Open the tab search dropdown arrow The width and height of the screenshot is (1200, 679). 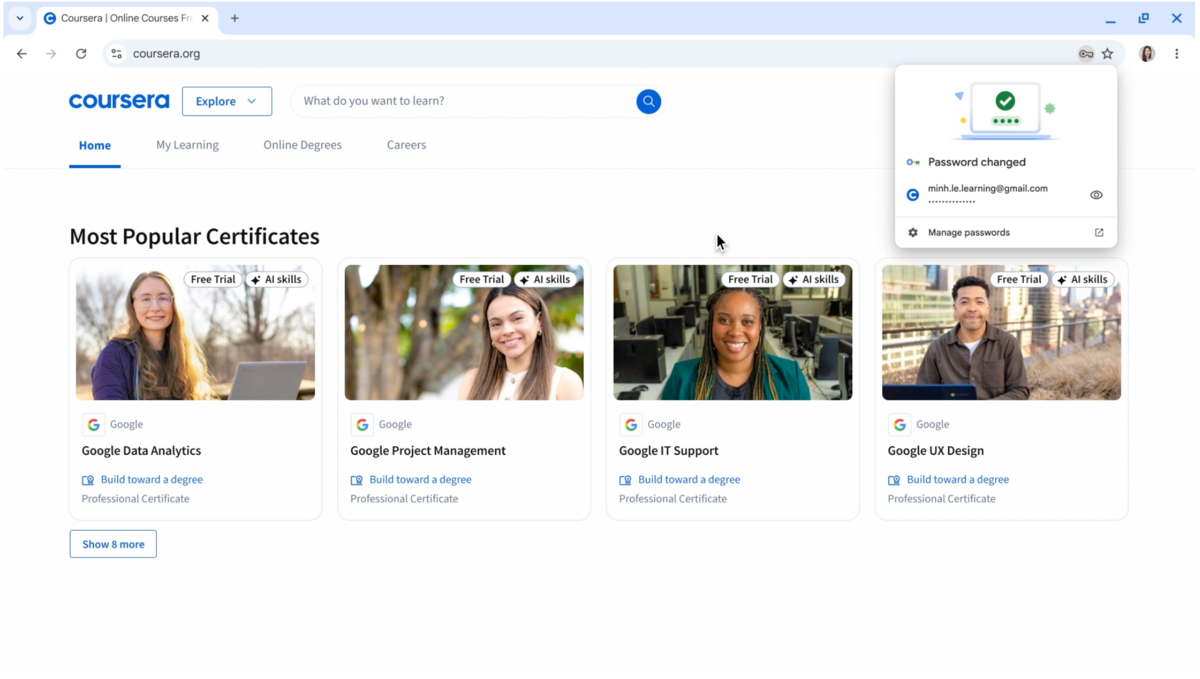19,18
